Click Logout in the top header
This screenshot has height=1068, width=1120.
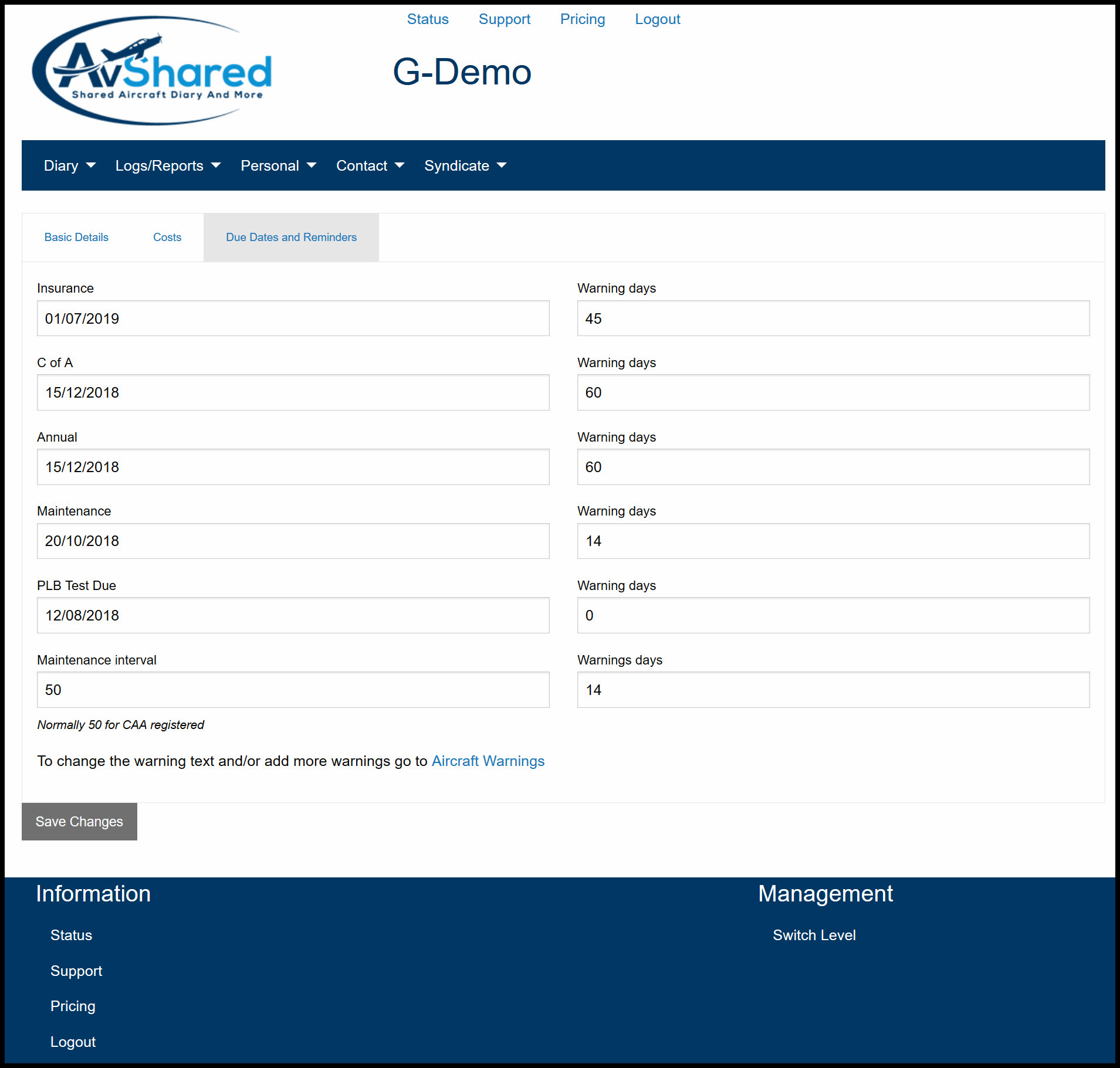[x=657, y=19]
